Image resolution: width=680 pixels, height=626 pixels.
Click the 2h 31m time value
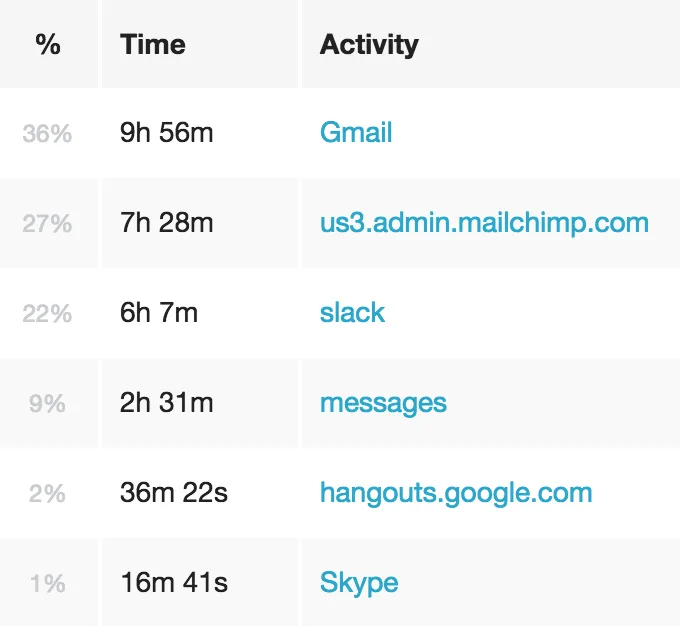(166, 403)
